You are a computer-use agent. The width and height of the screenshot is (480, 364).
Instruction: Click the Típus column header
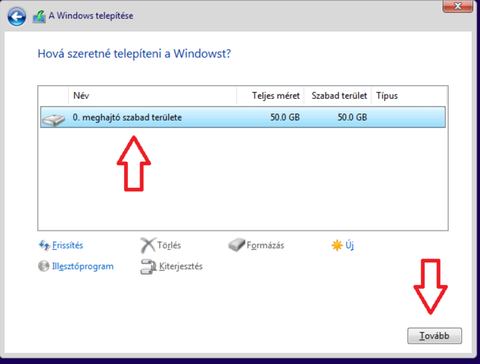coord(409,96)
